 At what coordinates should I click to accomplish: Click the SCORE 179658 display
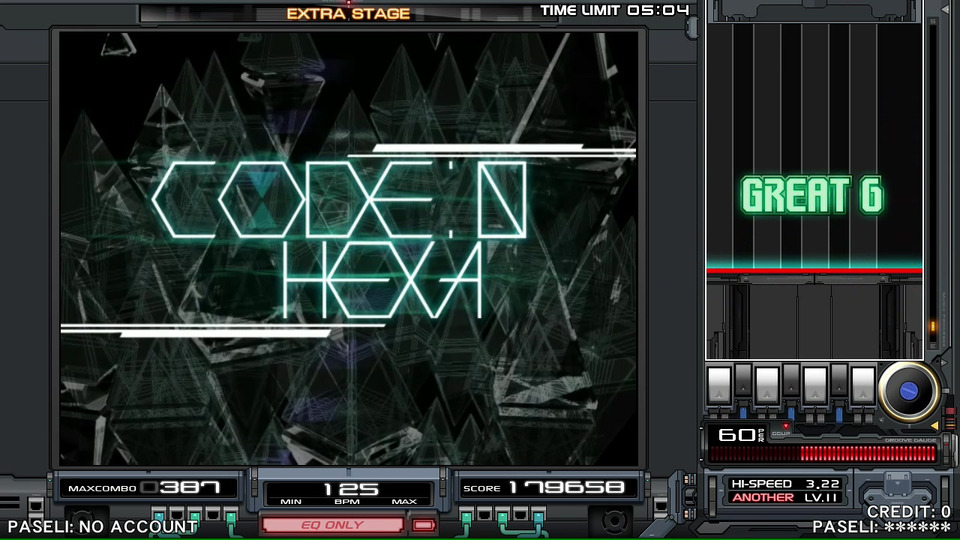[544, 487]
